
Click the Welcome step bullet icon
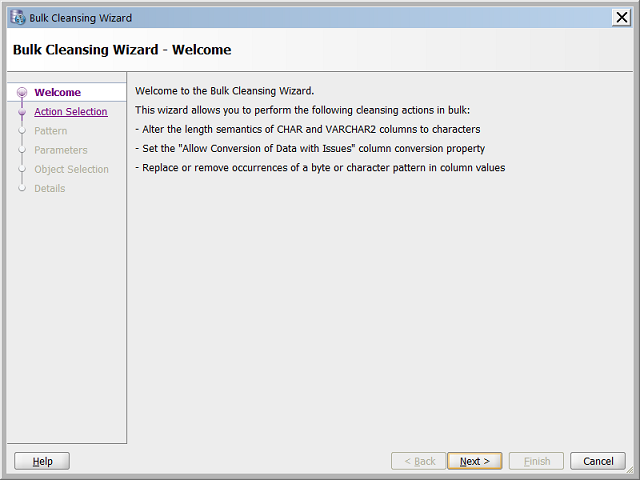(x=22, y=93)
